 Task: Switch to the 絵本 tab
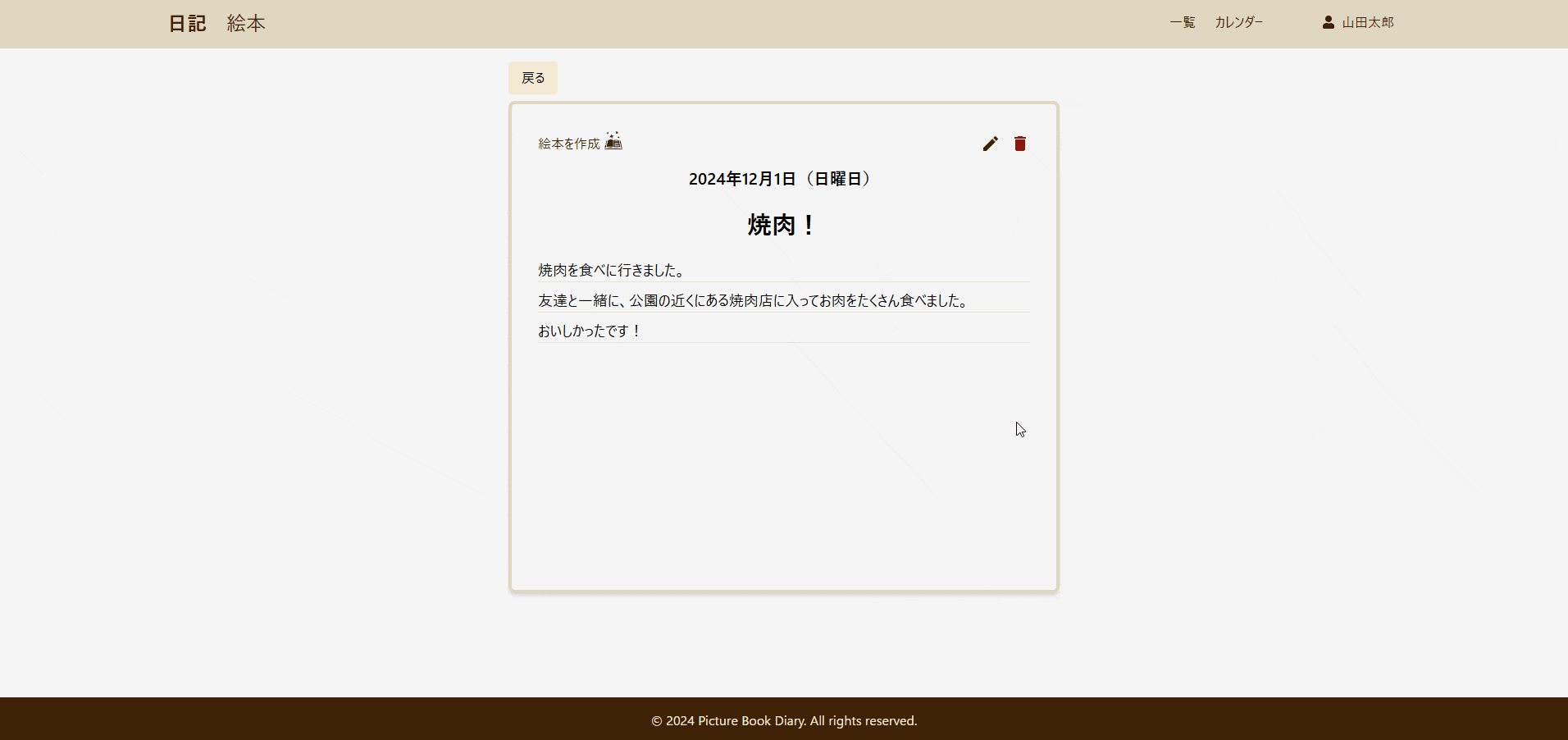coord(246,23)
